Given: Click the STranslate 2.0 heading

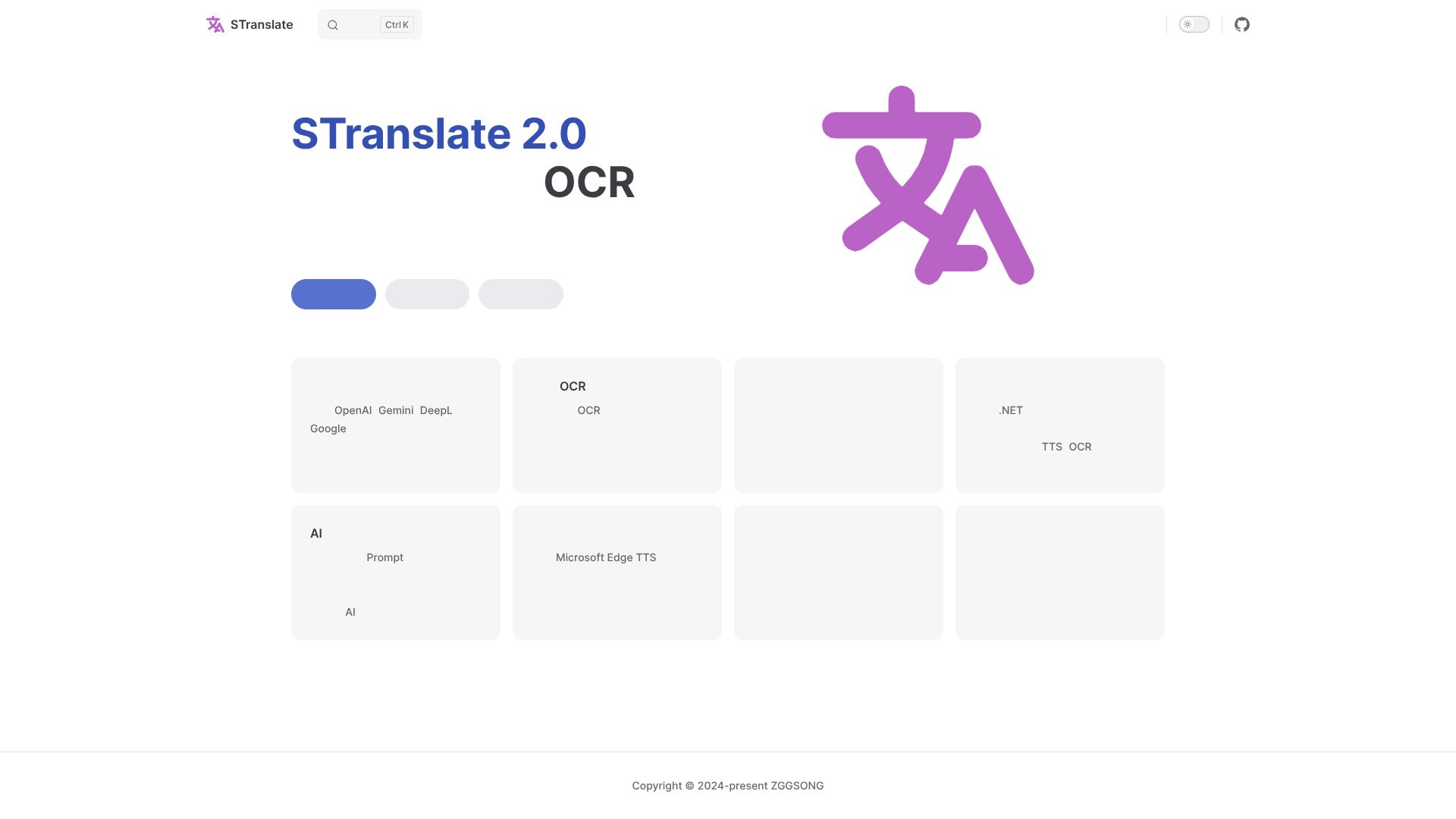Looking at the screenshot, I should [439, 133].
